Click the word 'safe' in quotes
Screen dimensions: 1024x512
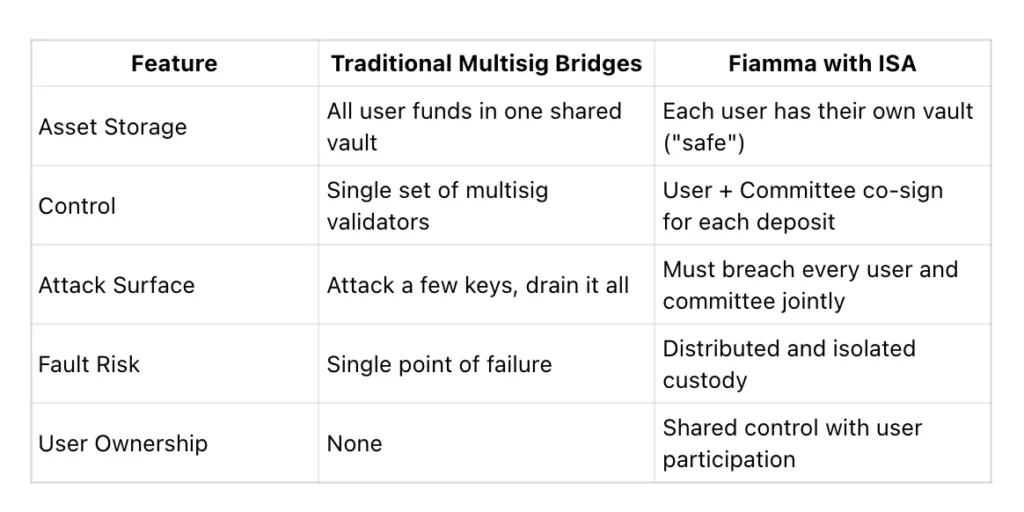(703, 143)
